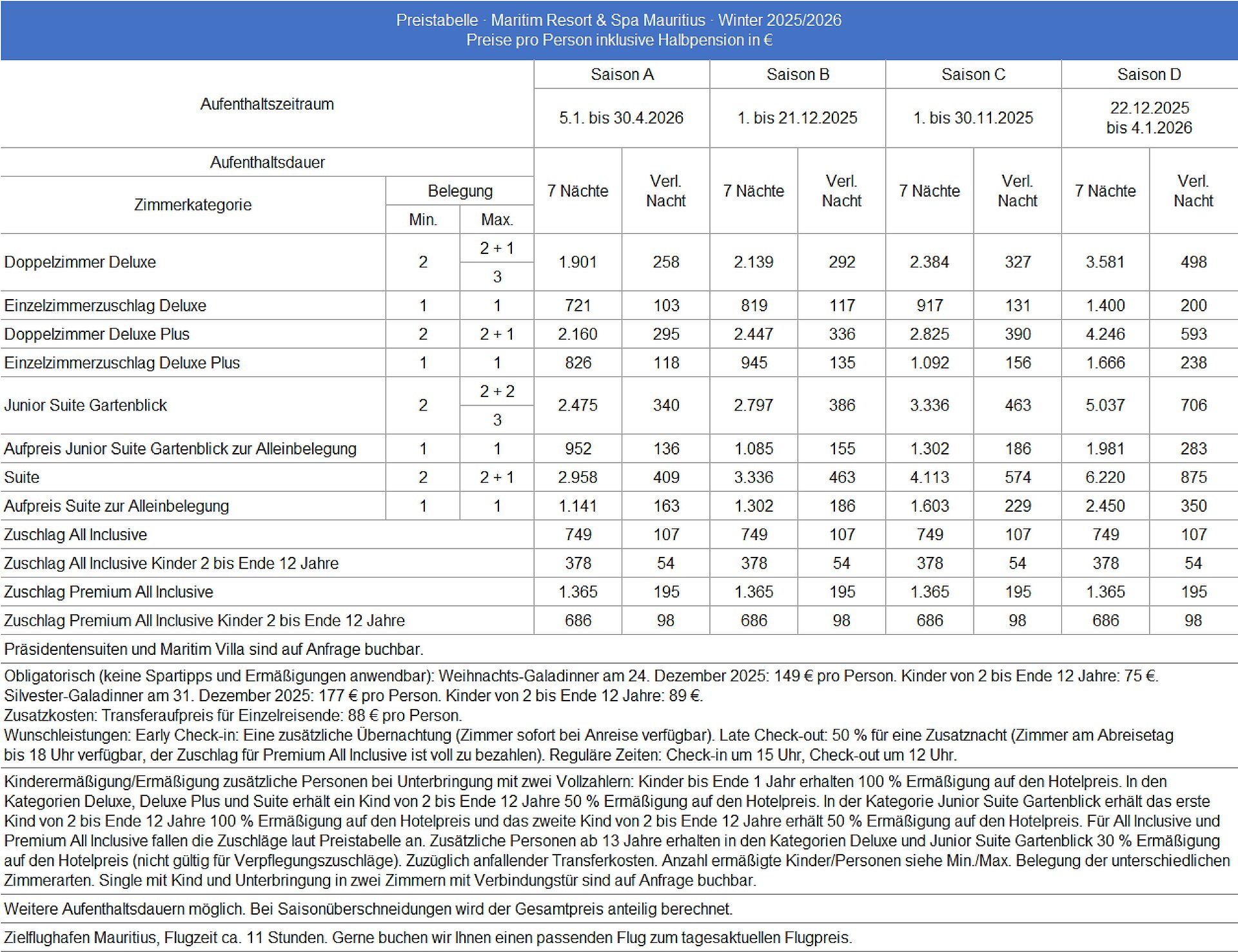Select the Saison D column header
Screen dimensions: 1238x952
pyautogui.click(x=1150, y=75)
